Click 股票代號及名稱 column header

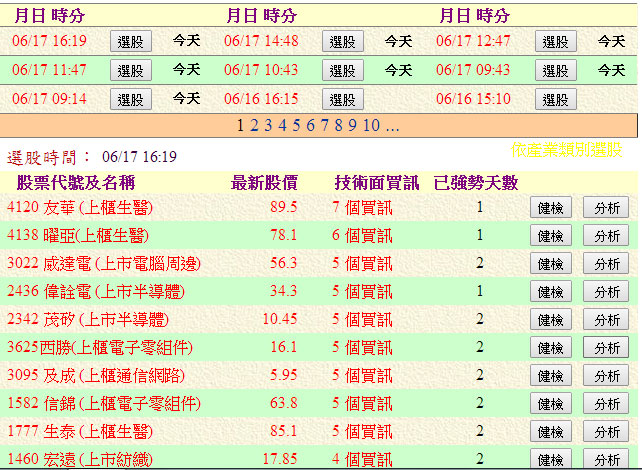pyautogui.click(x=76, y=183)
